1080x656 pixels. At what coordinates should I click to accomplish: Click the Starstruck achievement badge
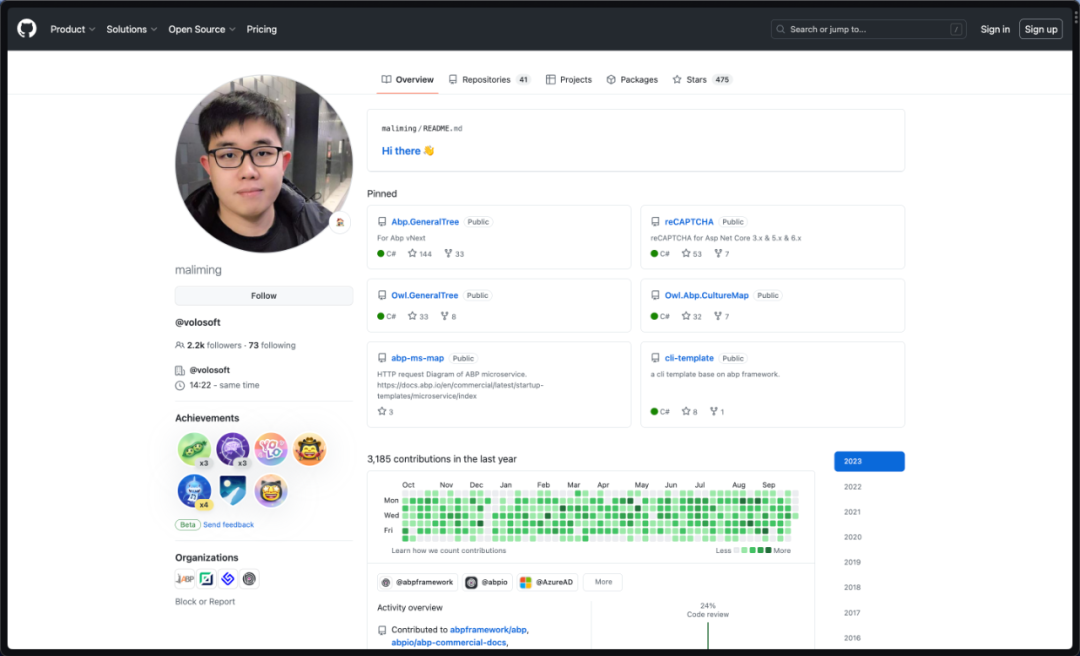[271, 491]
